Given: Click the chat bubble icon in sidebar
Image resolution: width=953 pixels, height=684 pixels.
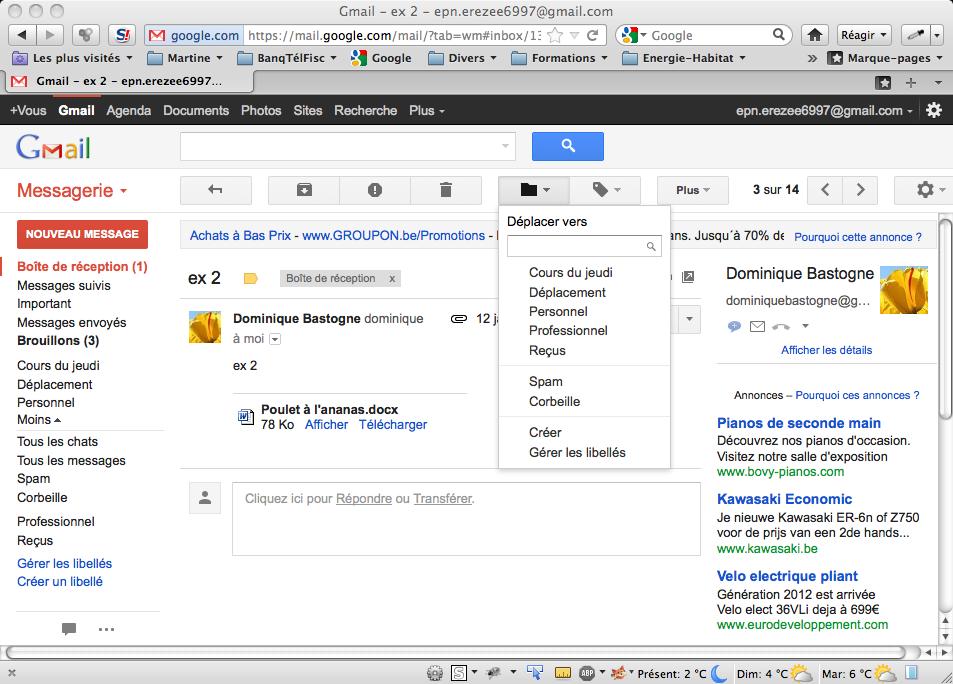Looking at the screenshot, I should pyautogui.click(x=69, y=629).
